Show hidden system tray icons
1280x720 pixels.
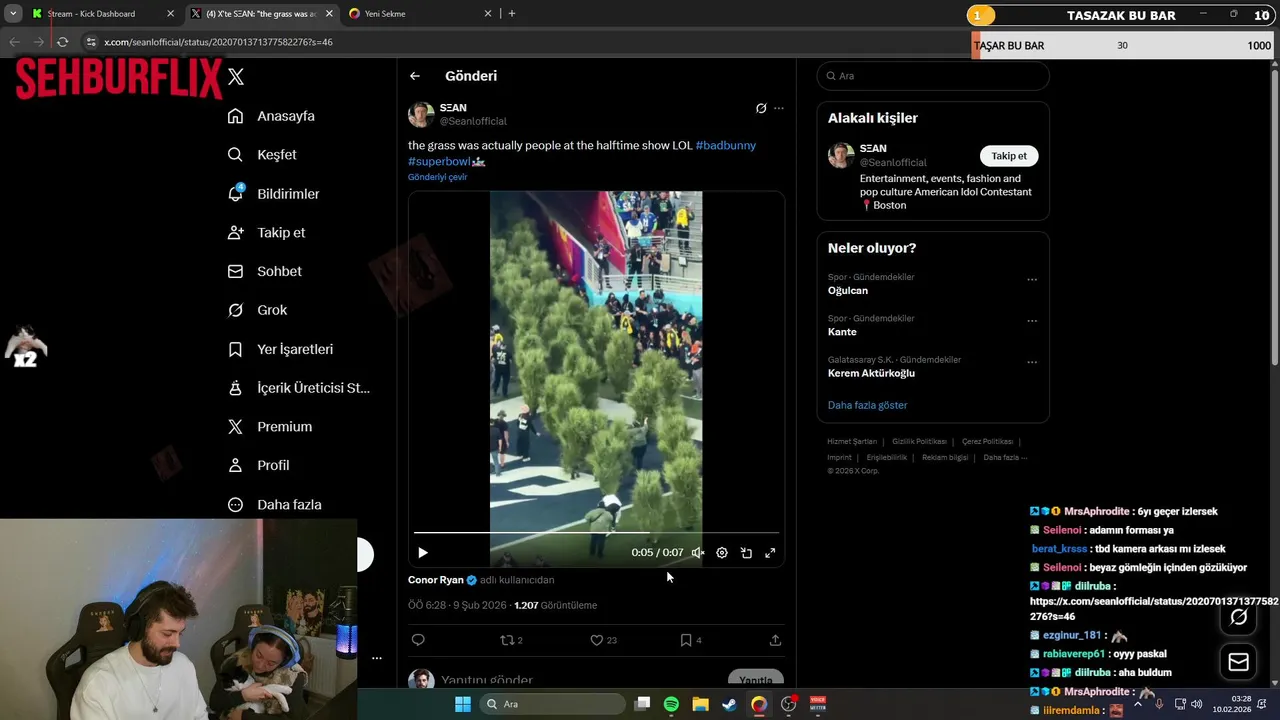pos(1138,704)
